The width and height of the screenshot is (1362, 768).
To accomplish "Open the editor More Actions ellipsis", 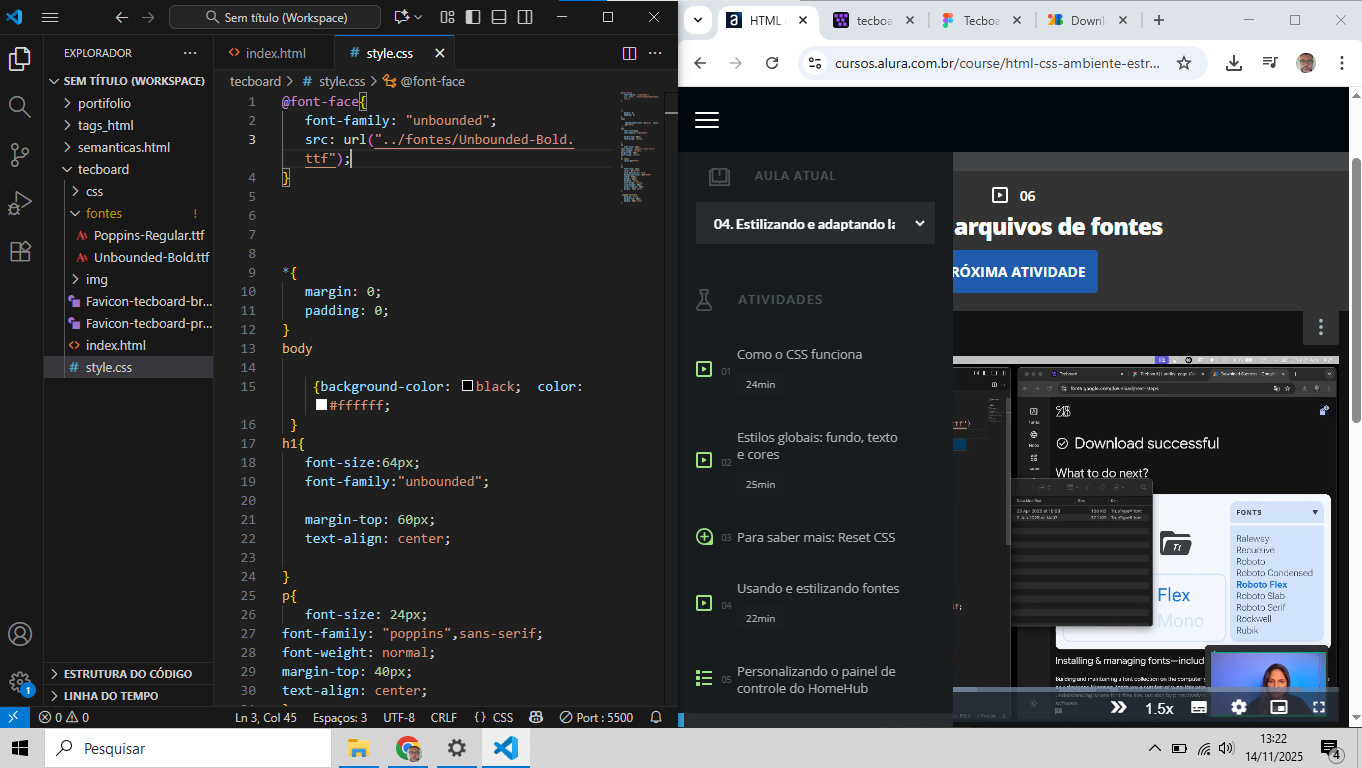I will coord(655,53).
